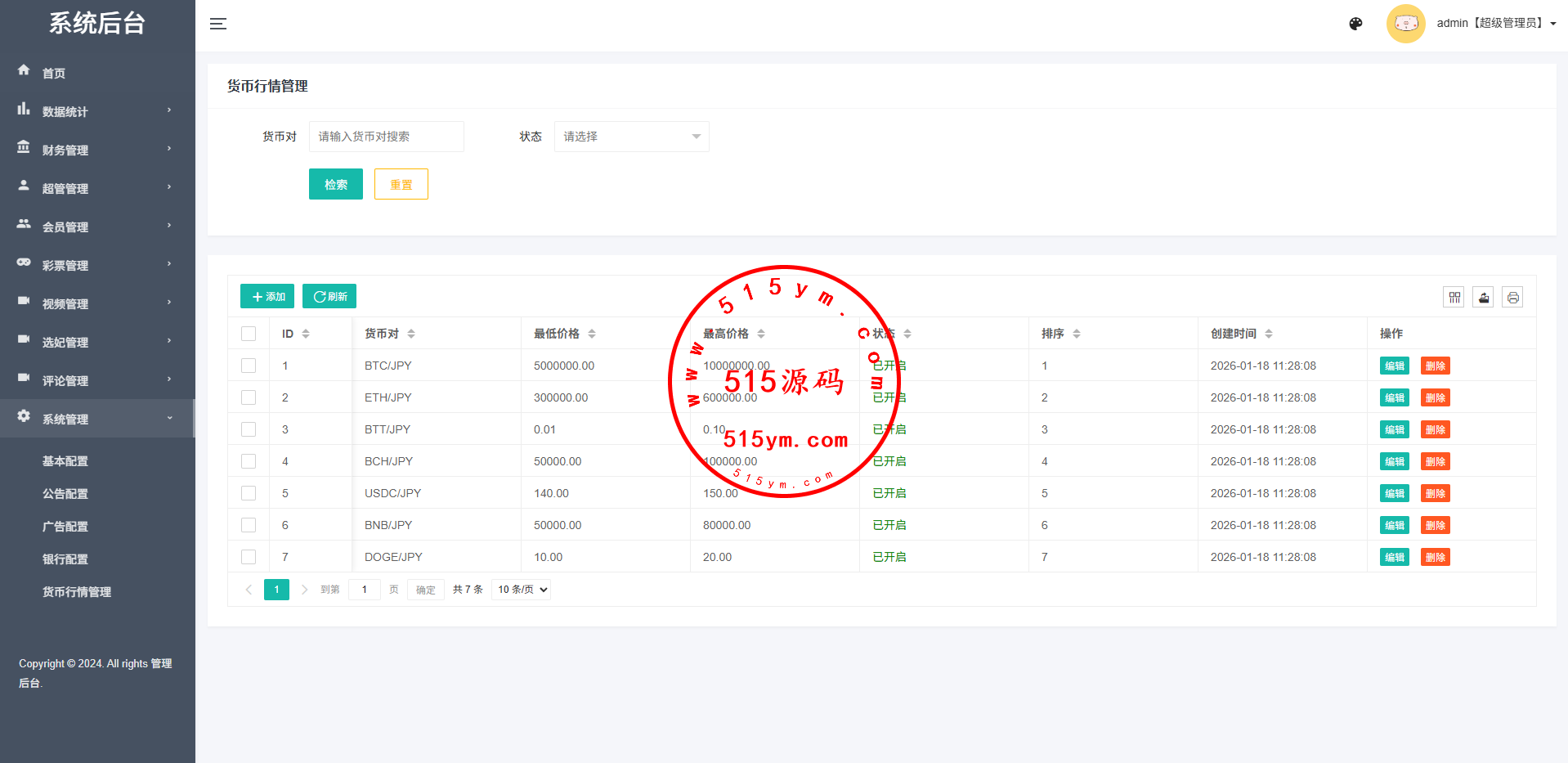
Task: Click the export table icon
Action: pos(1483,298)
